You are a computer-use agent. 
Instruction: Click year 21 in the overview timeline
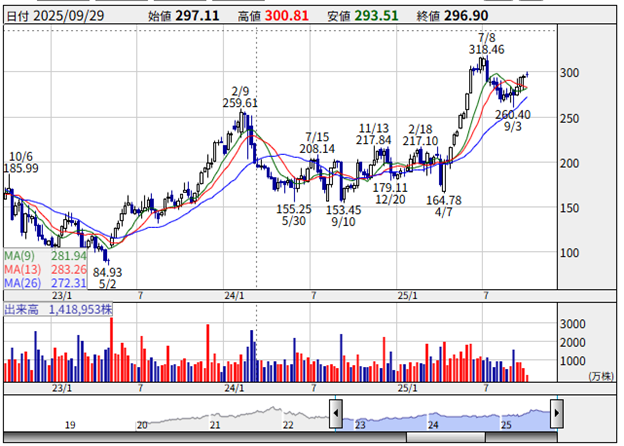[215, 425]
